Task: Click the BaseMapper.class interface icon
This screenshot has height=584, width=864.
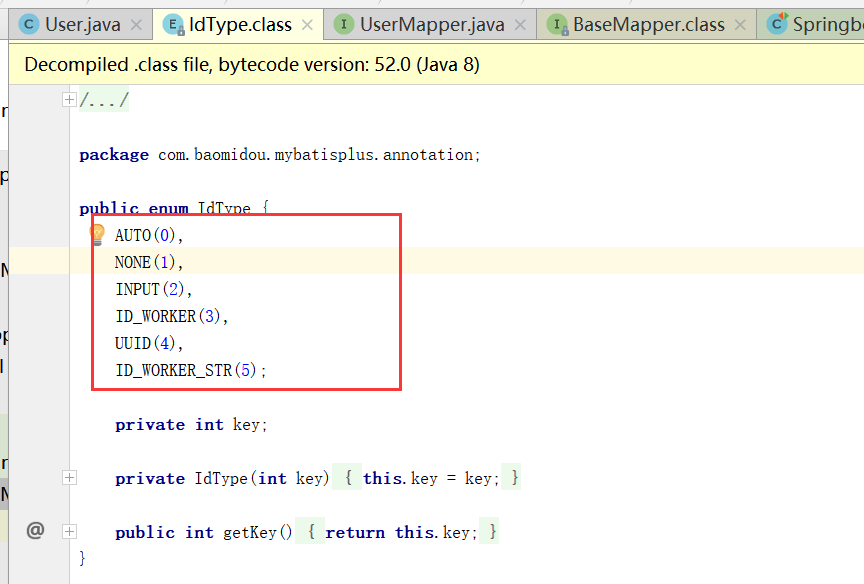Action: [558, 24]
